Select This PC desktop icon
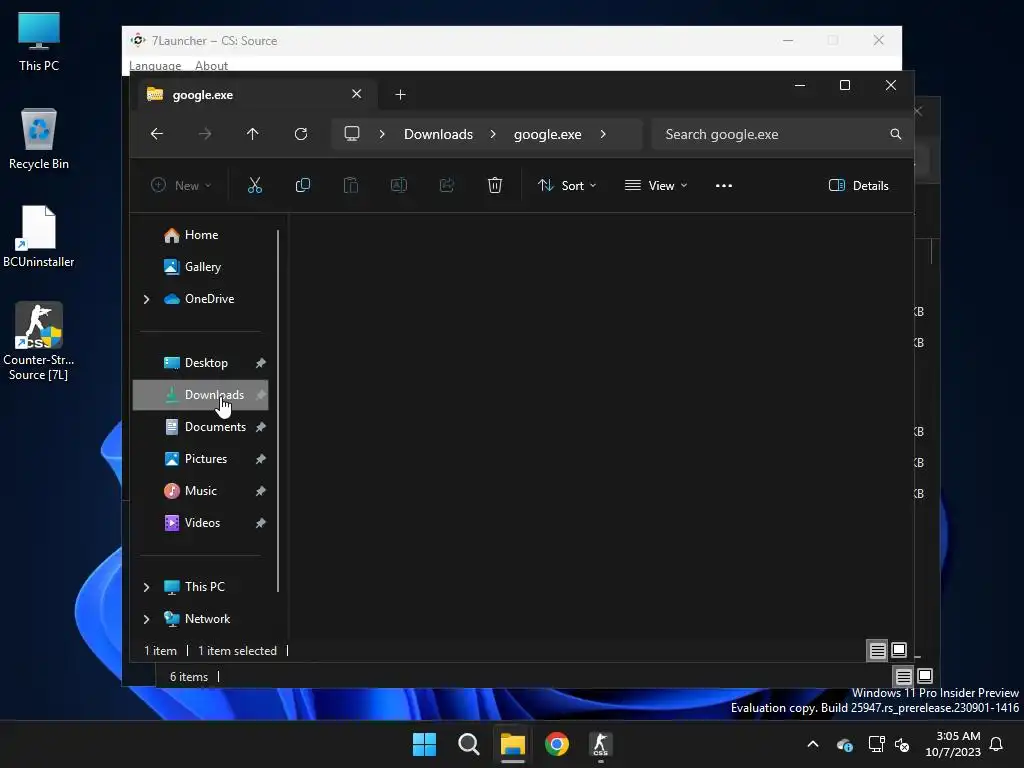 (39, 42)
